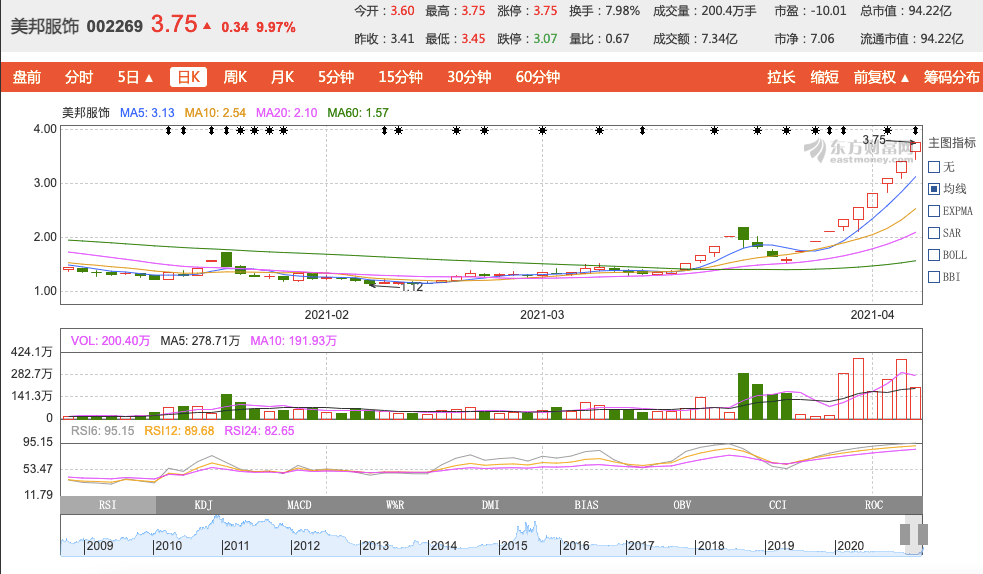Check the 无 indicator option
This screenshot has height=574, width=983.
pyautogui.click(x=934, y=167)
